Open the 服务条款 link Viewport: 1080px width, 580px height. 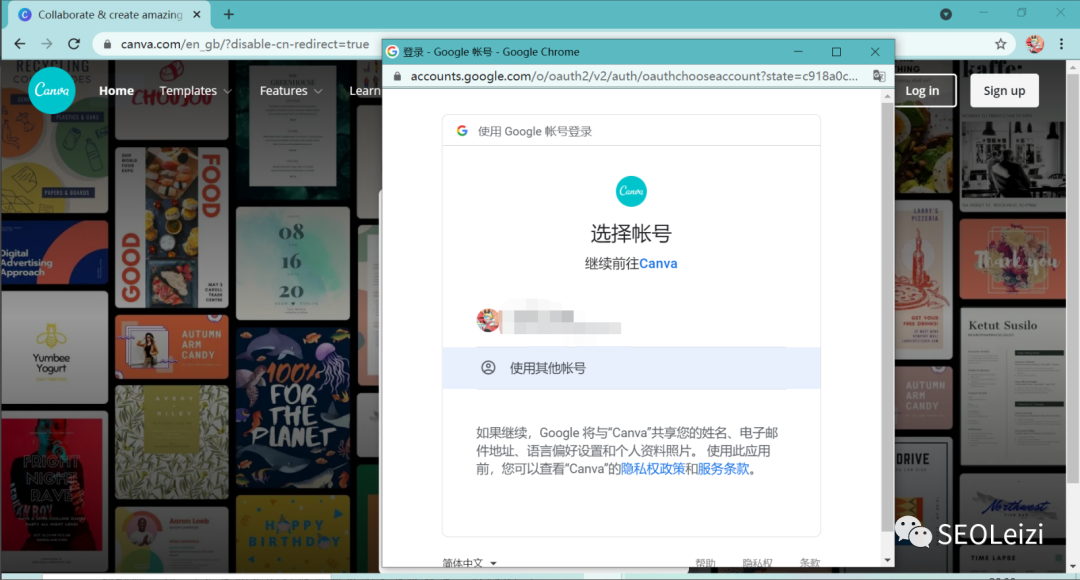point(723,468)
